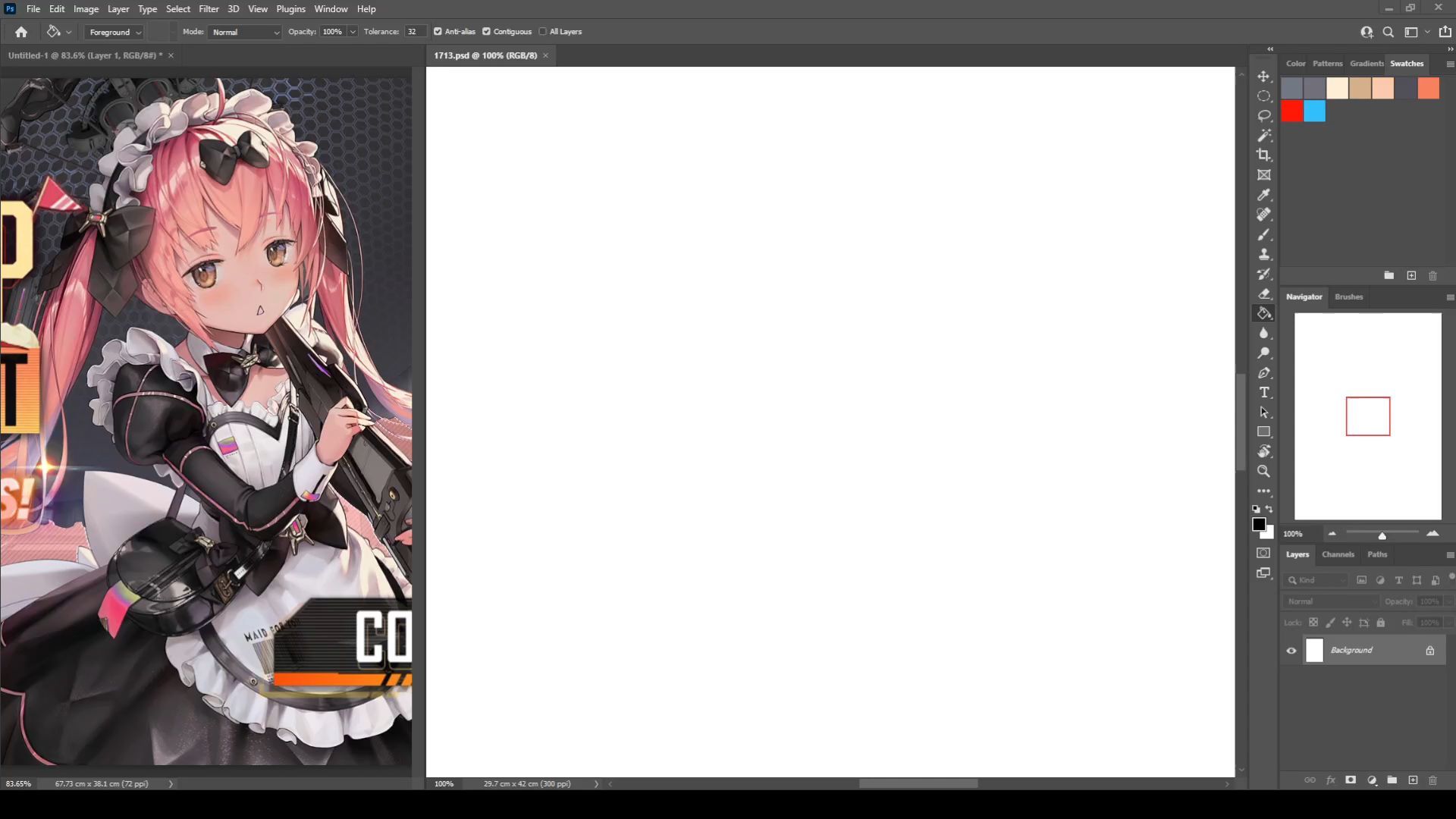Open the Filter menu
The height and width of the screenshot is (819, 1456).
209,9
